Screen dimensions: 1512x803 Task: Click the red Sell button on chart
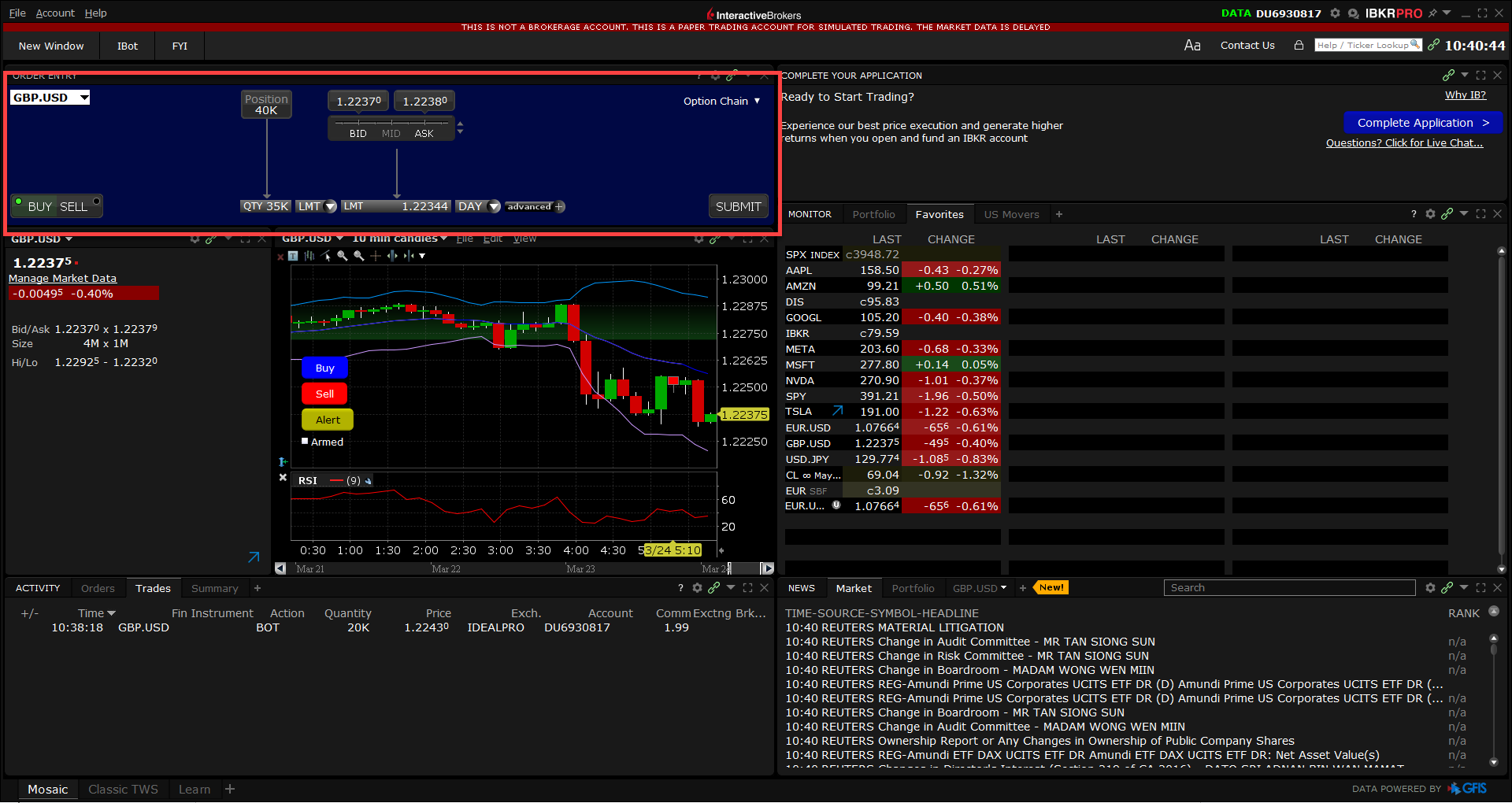[x=324, y=394]
